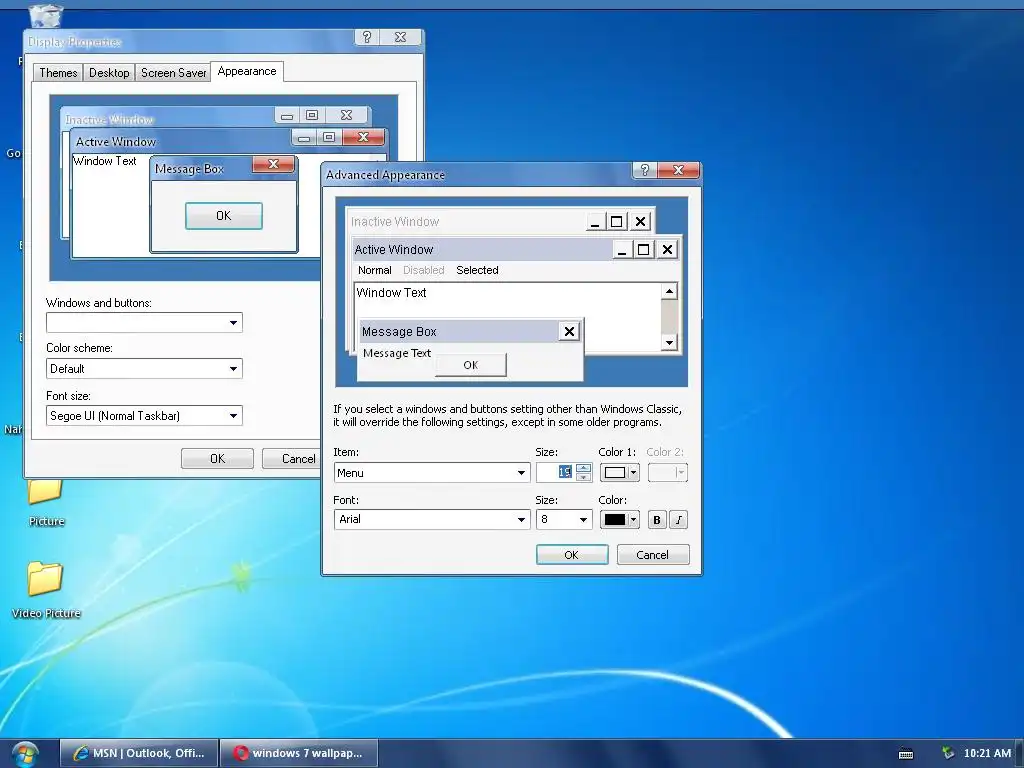
Task: Select the Picture folder icon on desktop
Action: 46,500
